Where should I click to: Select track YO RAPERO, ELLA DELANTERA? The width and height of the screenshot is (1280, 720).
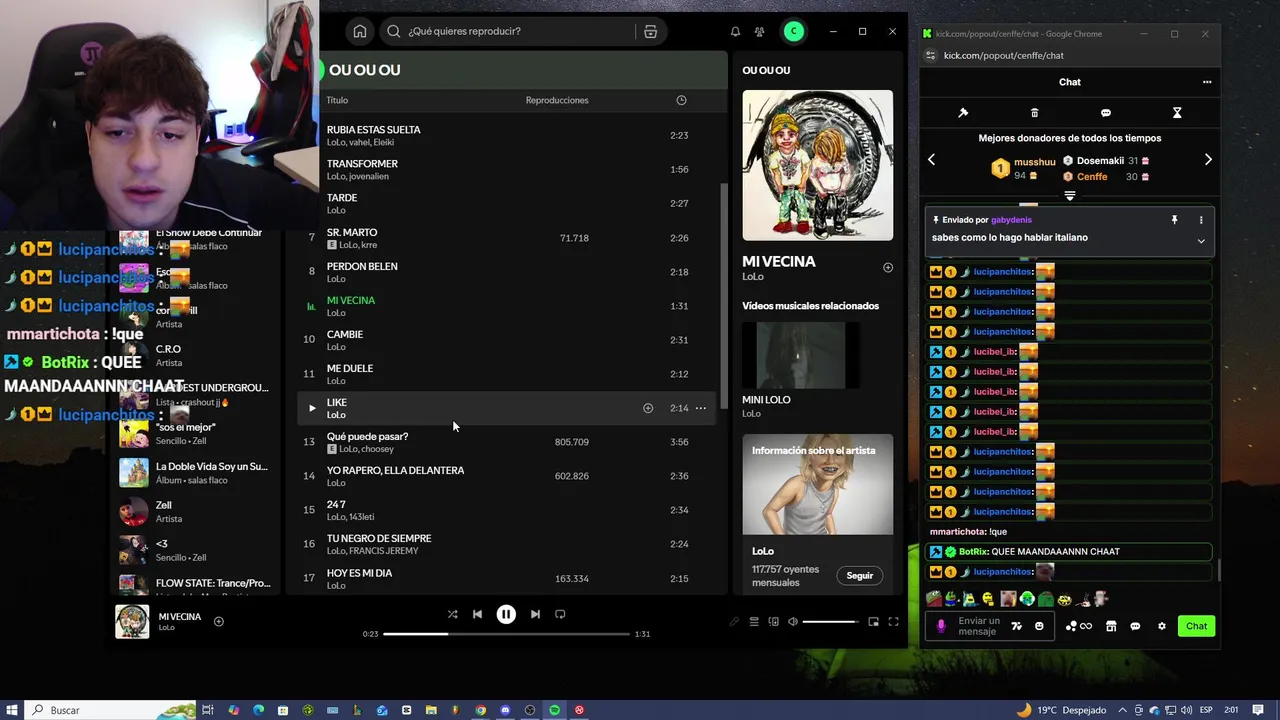(507, 476)
